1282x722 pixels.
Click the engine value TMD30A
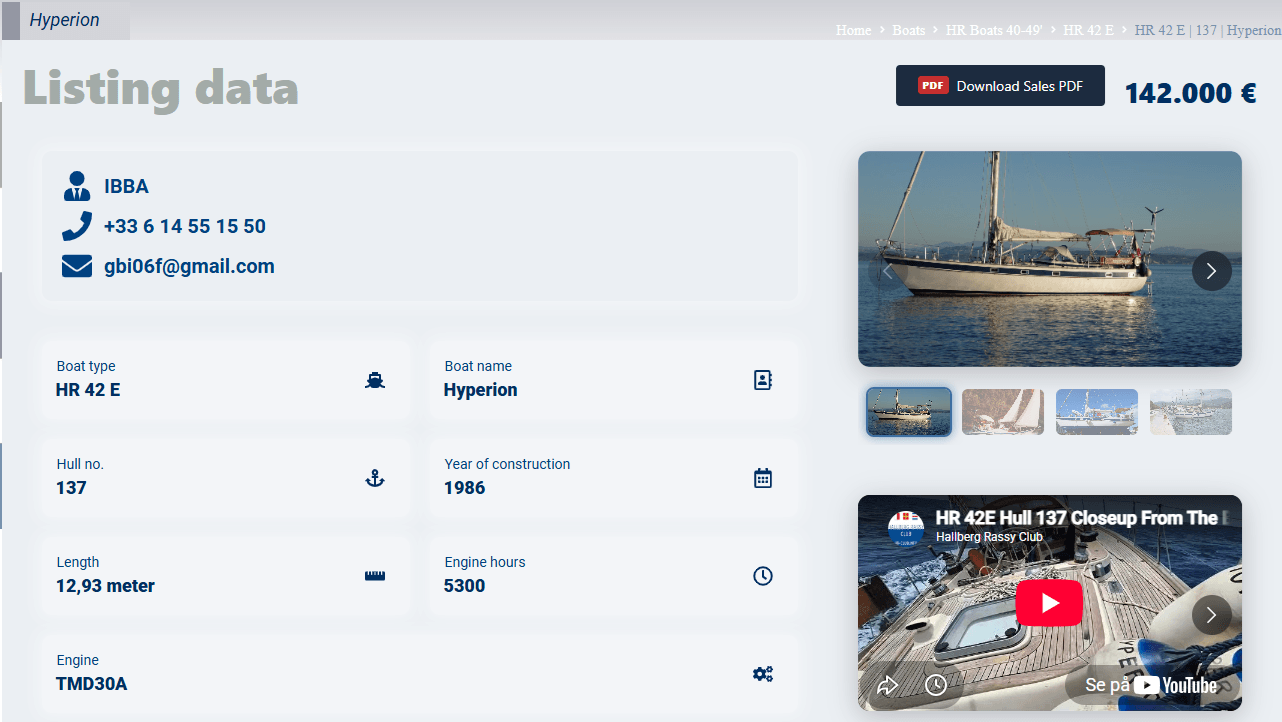[x=92, y=684]
